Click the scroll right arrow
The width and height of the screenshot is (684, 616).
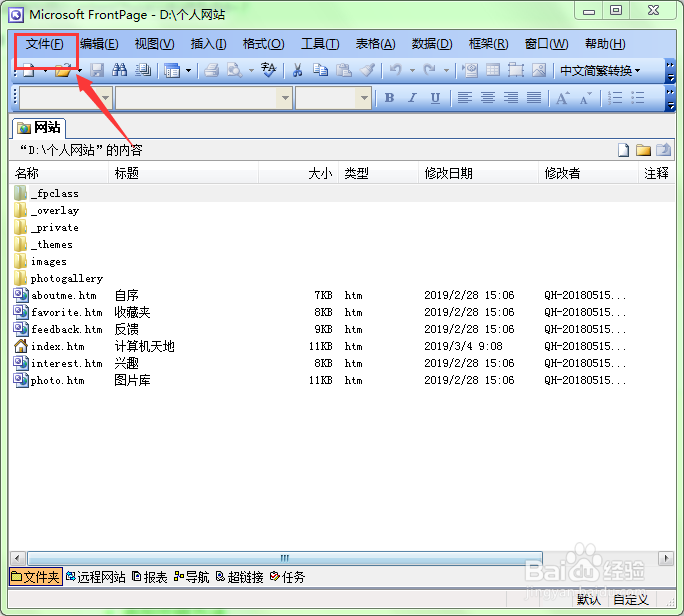666,558
